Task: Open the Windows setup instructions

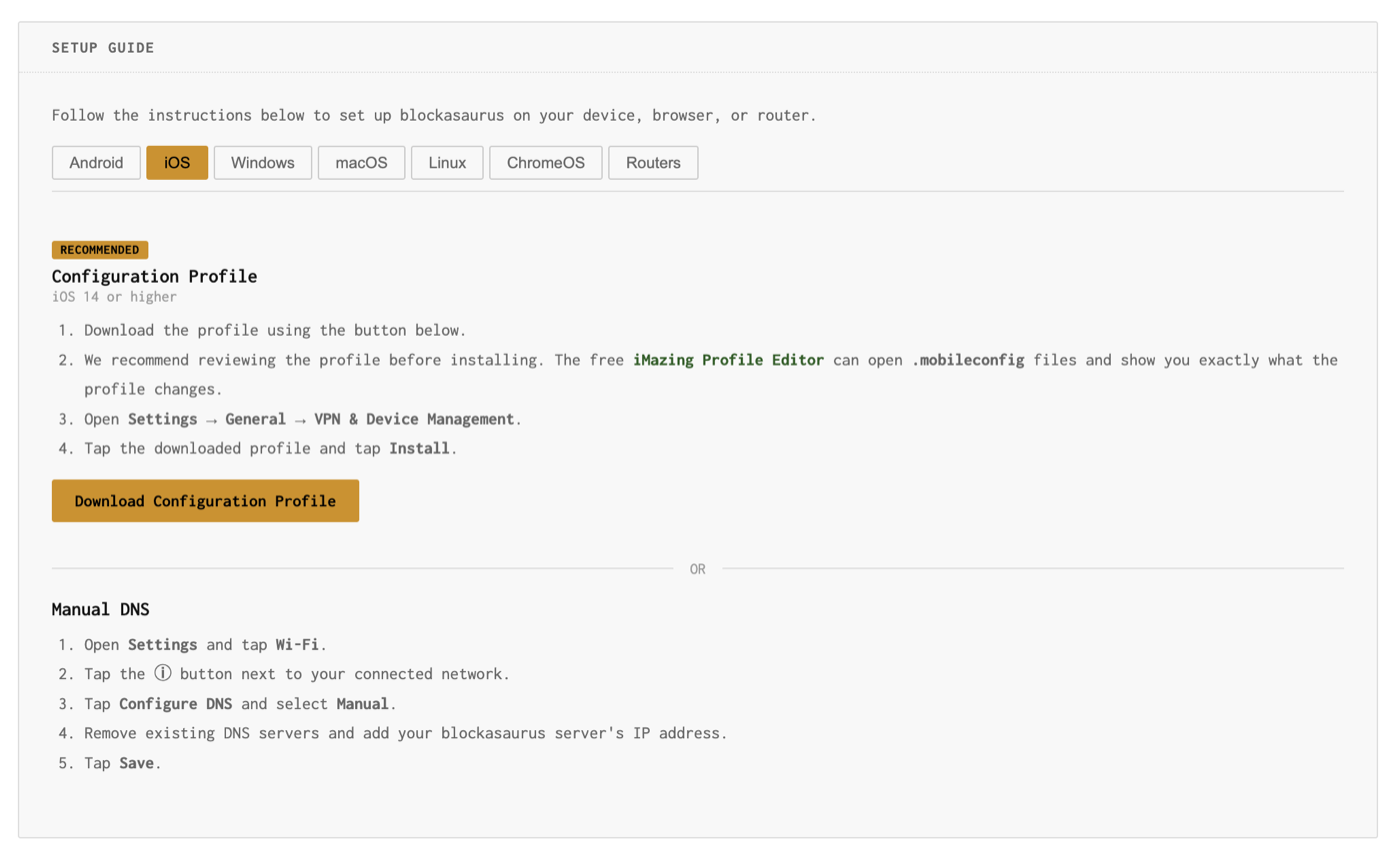Action: click(x=262, y=162)
